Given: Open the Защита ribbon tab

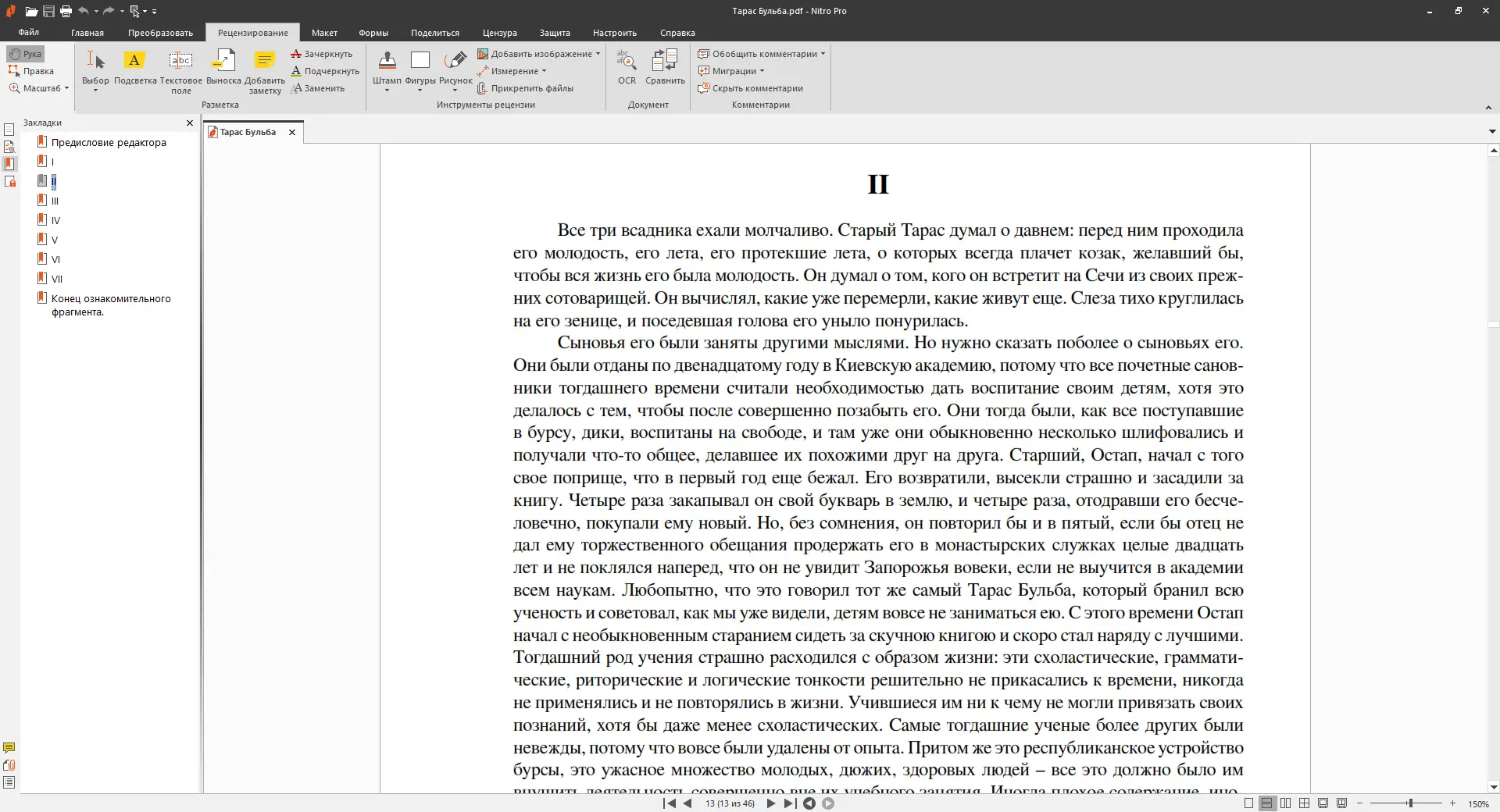Looking at the screenshot, I should [555, 33].
